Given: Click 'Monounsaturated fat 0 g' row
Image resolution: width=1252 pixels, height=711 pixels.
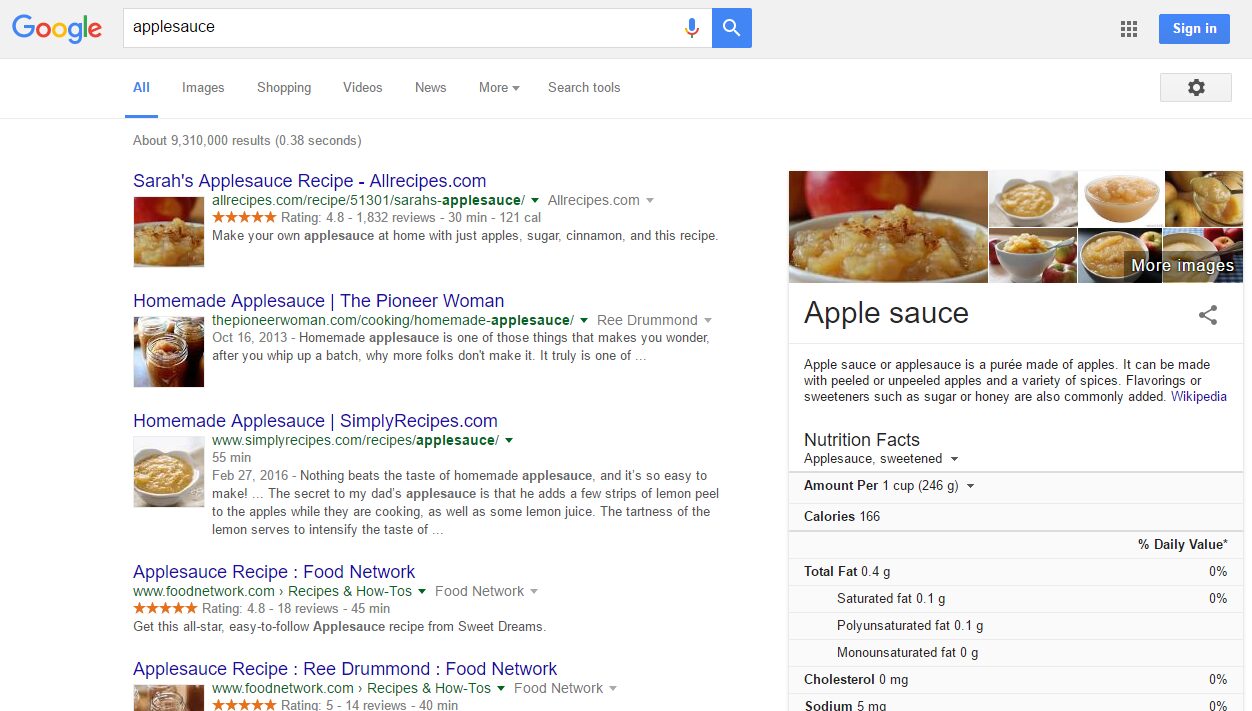Looking at the screenshot, I should (x=1016, y=653).
